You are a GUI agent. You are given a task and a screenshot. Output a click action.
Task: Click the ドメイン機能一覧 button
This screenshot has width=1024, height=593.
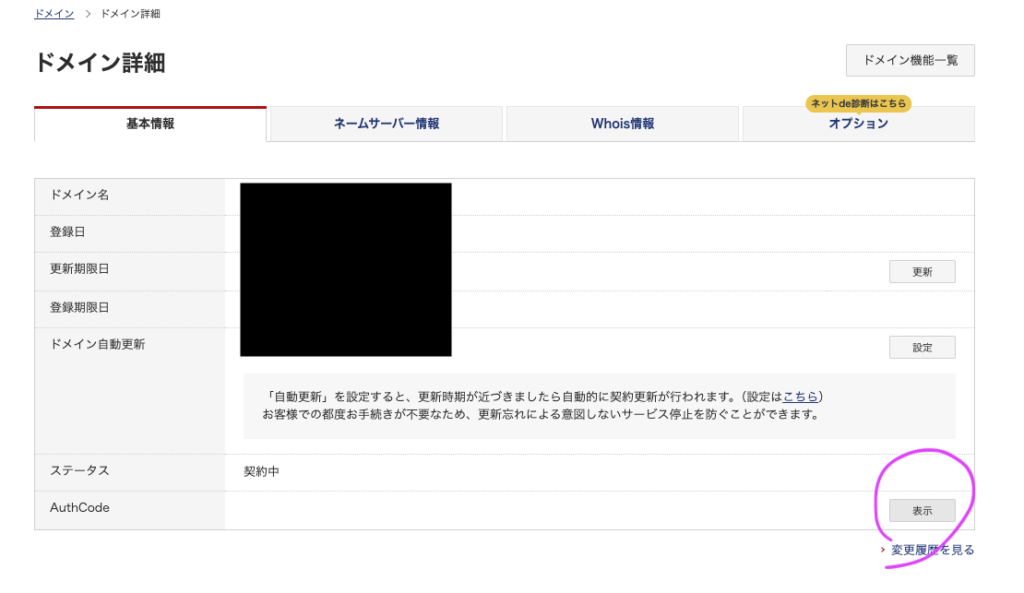(x=910, y=60)
